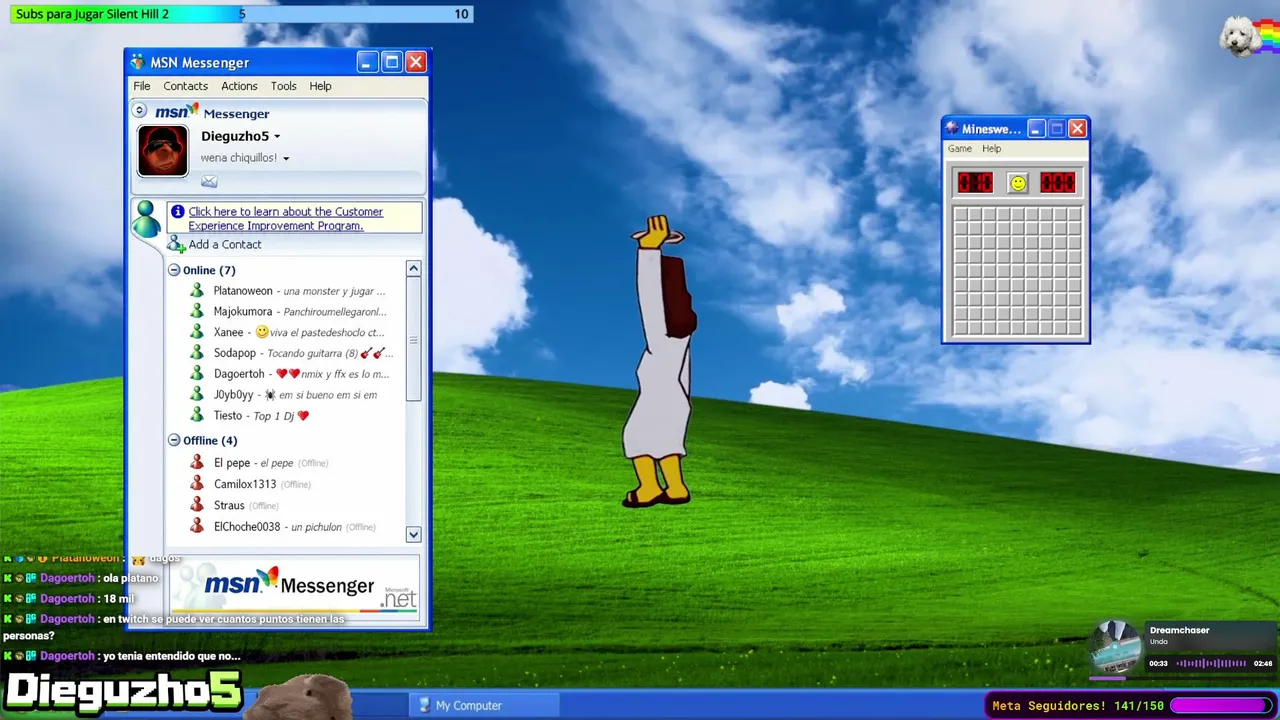Screen dimensions: 1280x720
Task: Click the contact list scrollbar up arrow
Action: click(413, 269)
